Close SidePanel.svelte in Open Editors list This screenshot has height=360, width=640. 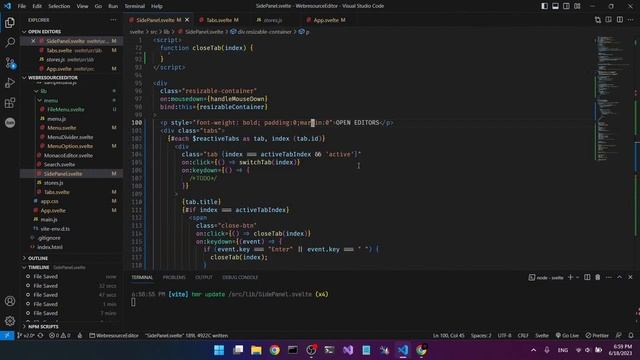coord(33,41)
